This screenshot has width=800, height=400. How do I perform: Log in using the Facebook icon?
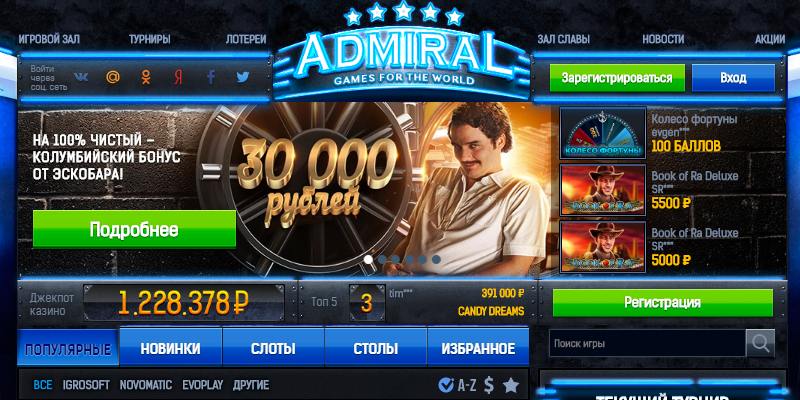tap(210, 77)
